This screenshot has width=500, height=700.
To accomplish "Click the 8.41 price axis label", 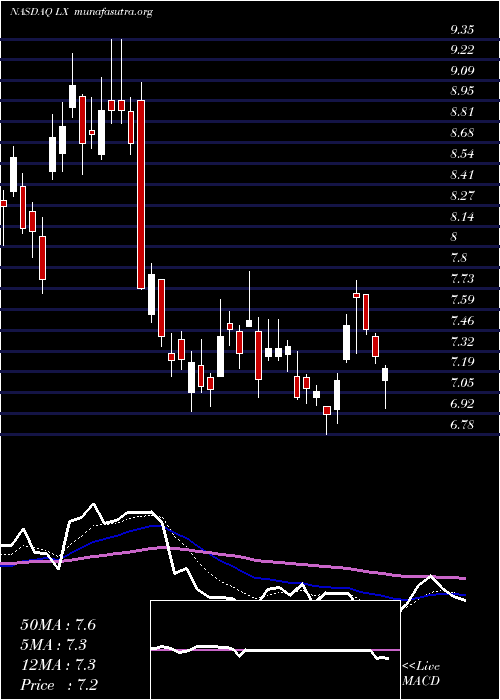I will (462, 175).
